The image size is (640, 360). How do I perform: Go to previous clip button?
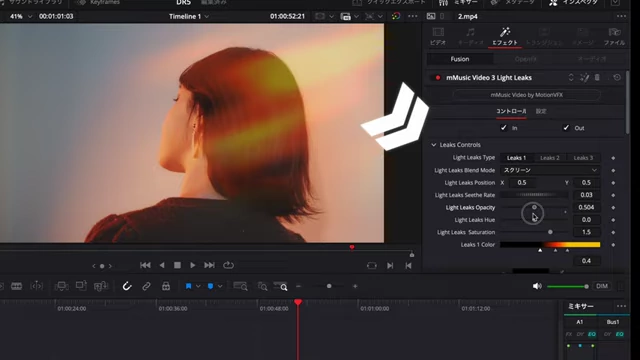[408, 266]
